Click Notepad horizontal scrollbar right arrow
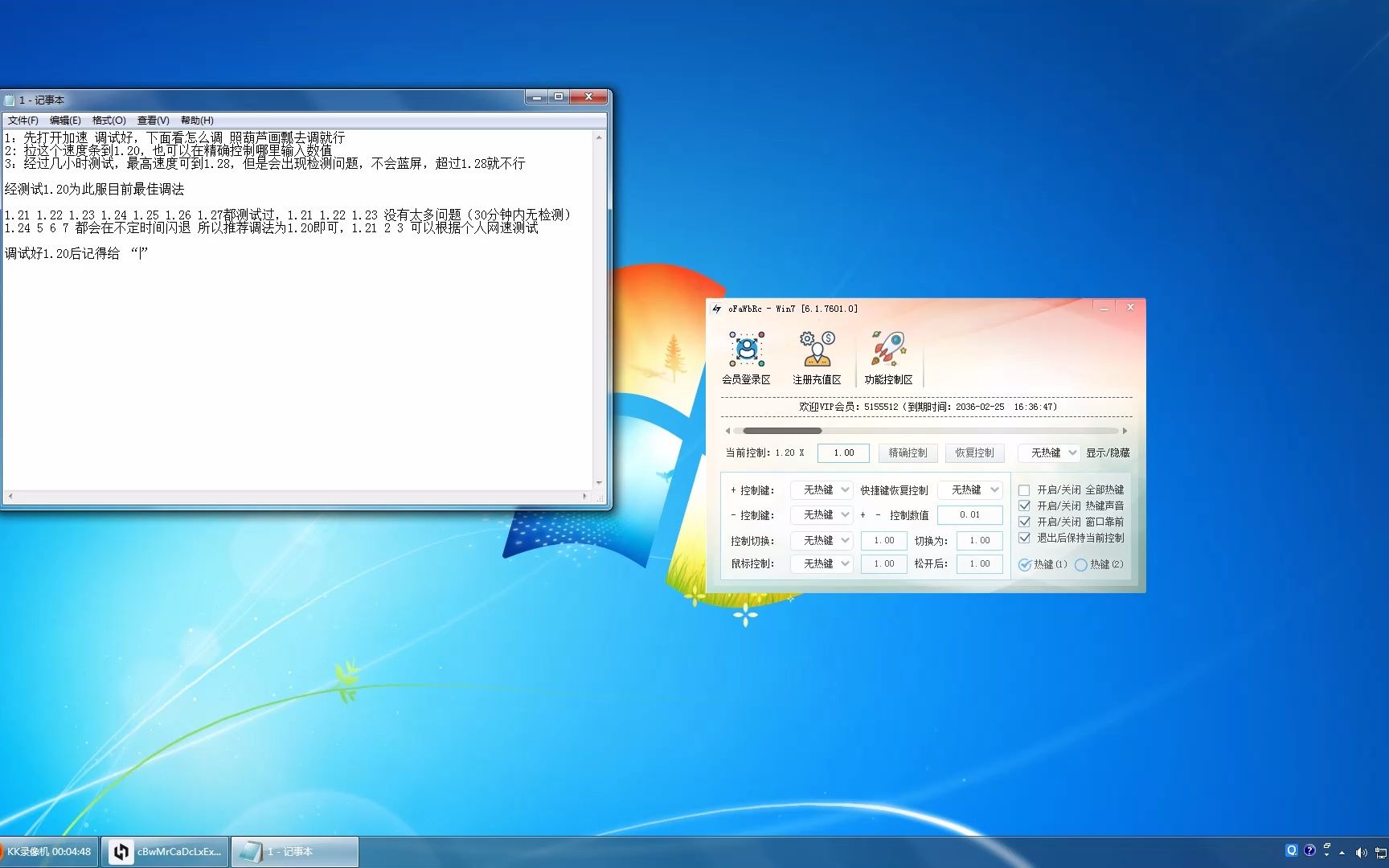This screenshot has width=1389, height=868. (585, 497)
